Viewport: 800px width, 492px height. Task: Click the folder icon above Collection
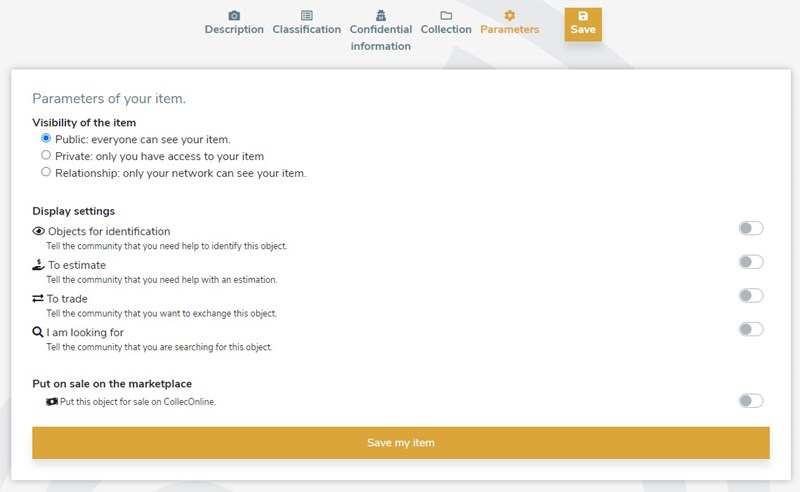tap(446, 15)
